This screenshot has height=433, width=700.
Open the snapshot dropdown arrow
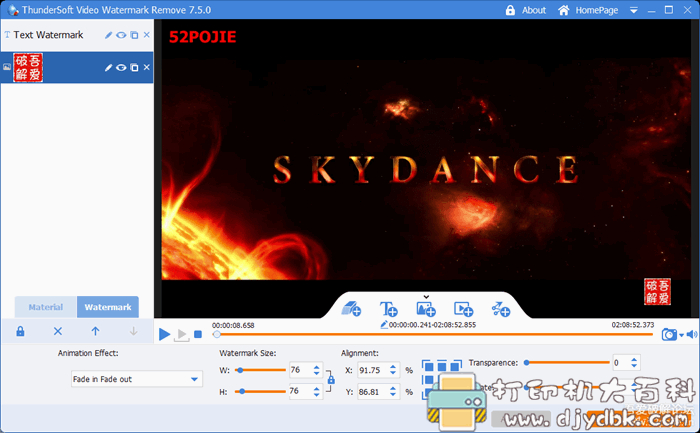(681, 335)
